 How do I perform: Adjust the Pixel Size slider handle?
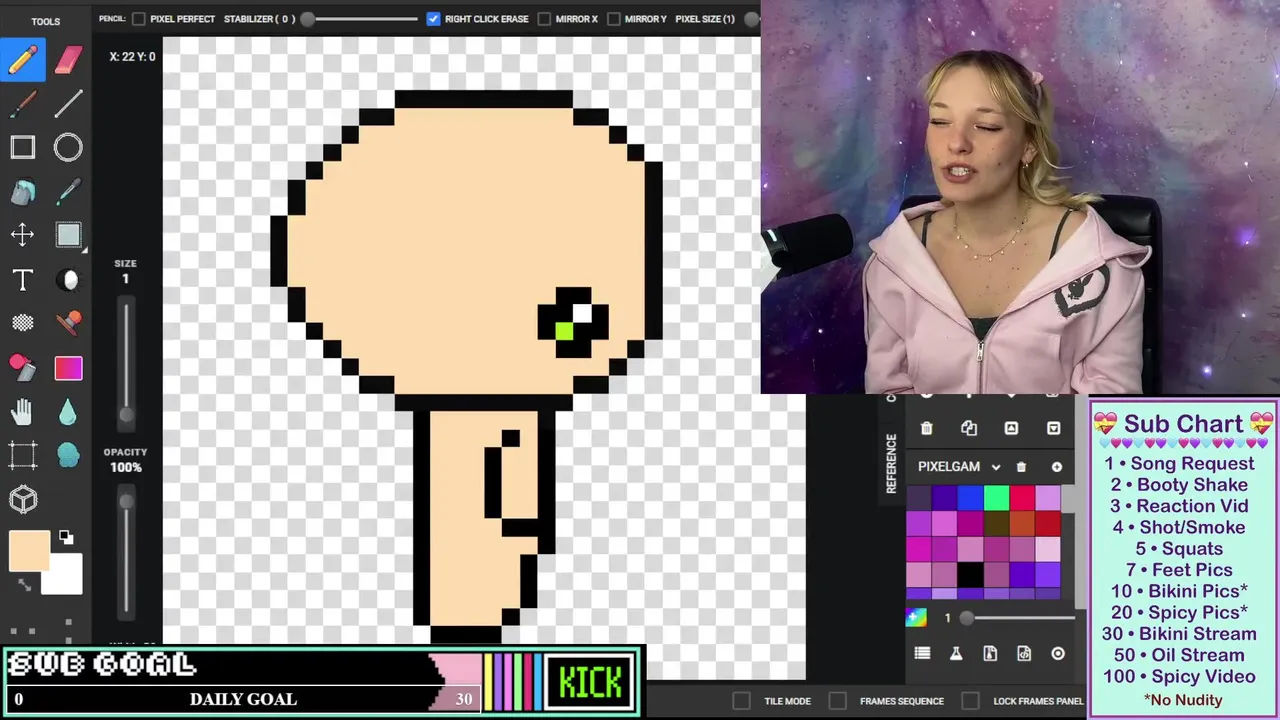[x=751, y=19]
